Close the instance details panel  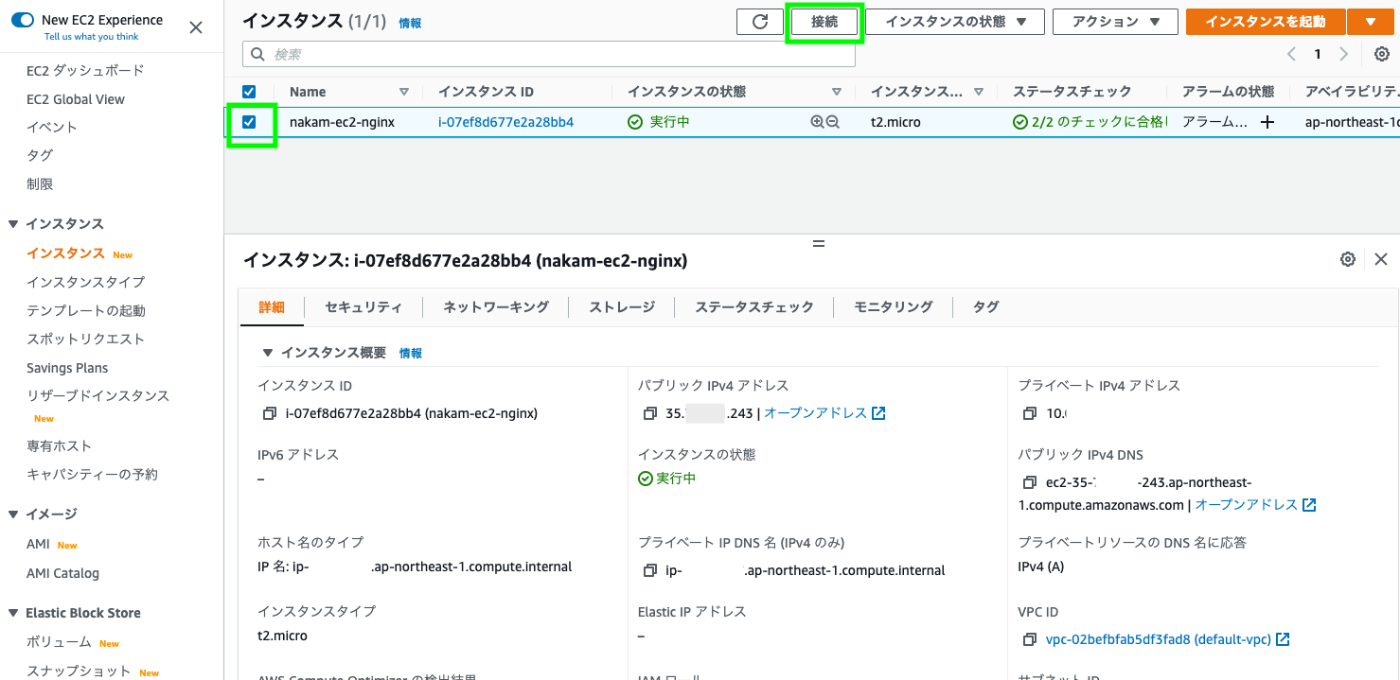click(x=1381, y=259)
